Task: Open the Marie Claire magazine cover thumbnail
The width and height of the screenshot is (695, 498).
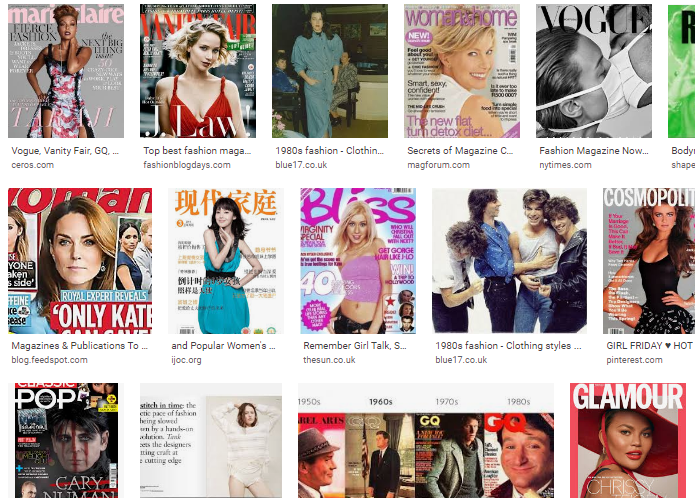Action: click(x=66, y=71)
